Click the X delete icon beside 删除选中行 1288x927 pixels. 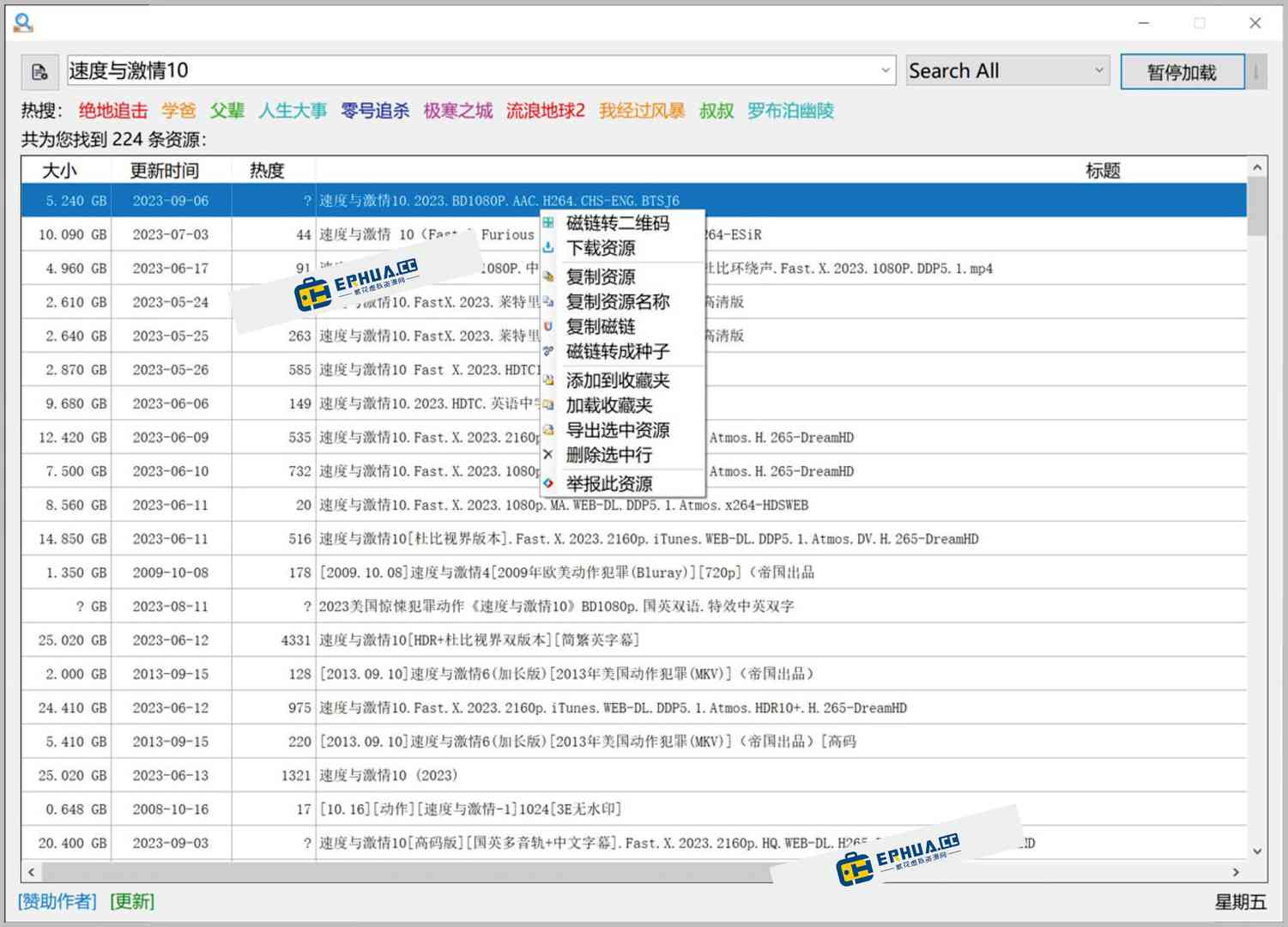[549, 455]
